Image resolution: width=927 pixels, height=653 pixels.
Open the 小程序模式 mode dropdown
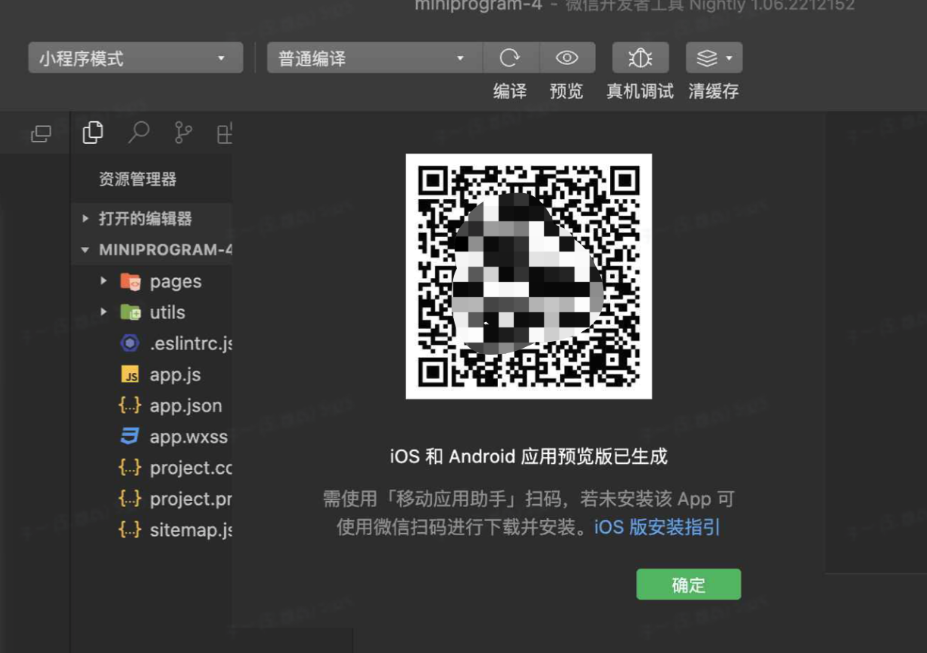(135, 58)
